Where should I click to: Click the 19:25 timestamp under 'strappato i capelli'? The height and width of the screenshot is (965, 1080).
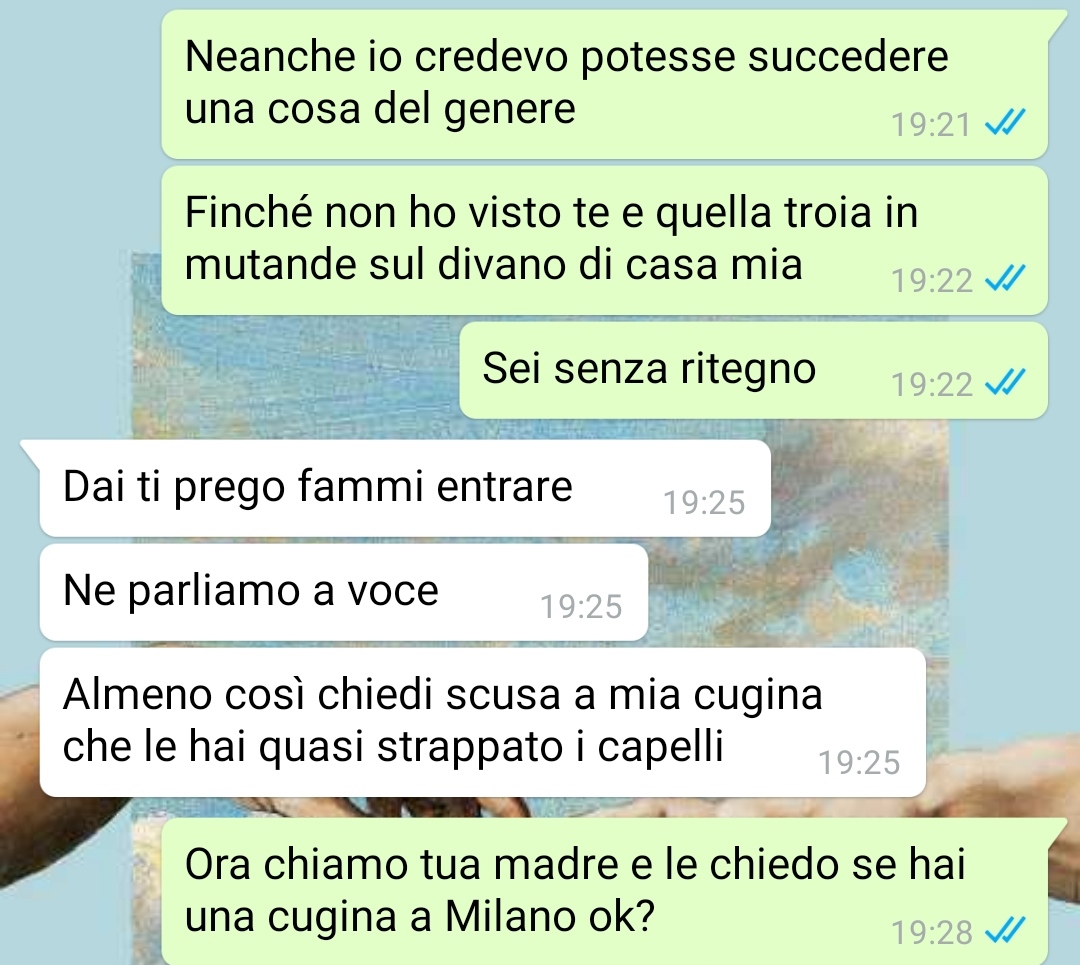tap(859, 762)
